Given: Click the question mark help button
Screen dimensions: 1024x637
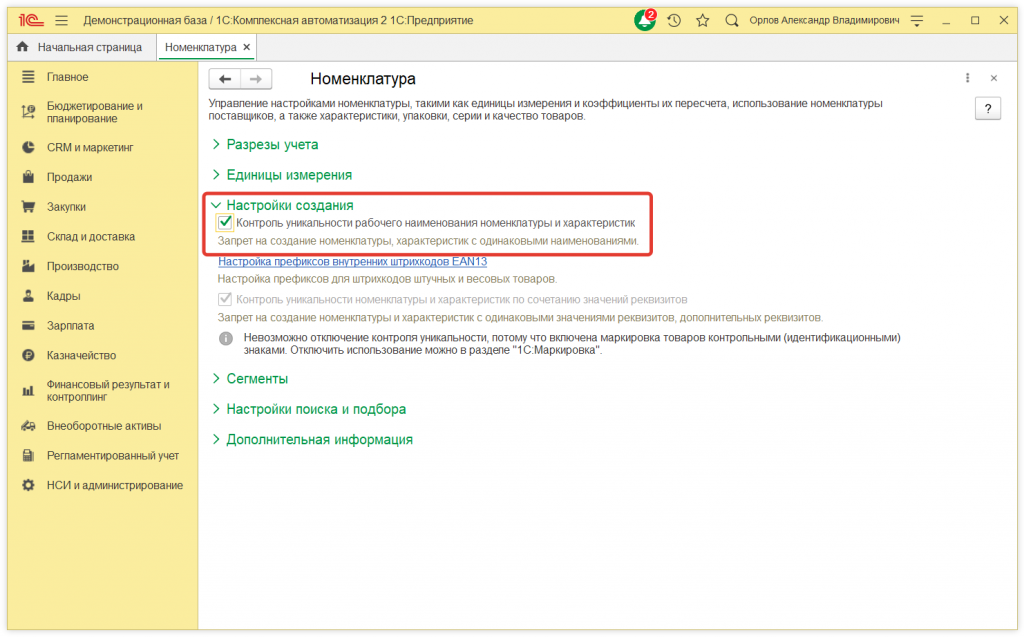Looking at the screenshot, I should tap(987, 108).
